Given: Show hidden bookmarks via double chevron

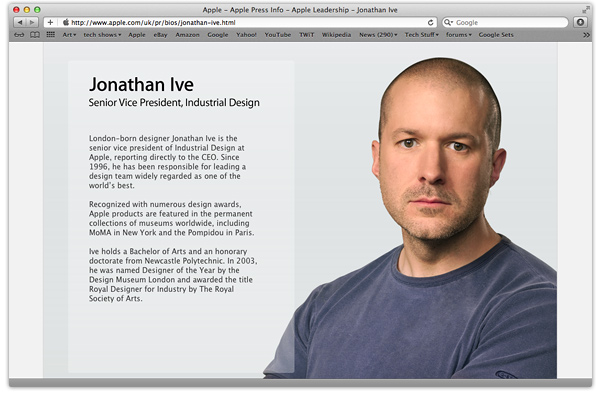Looking at the screenshot, I should pos(586,35).
